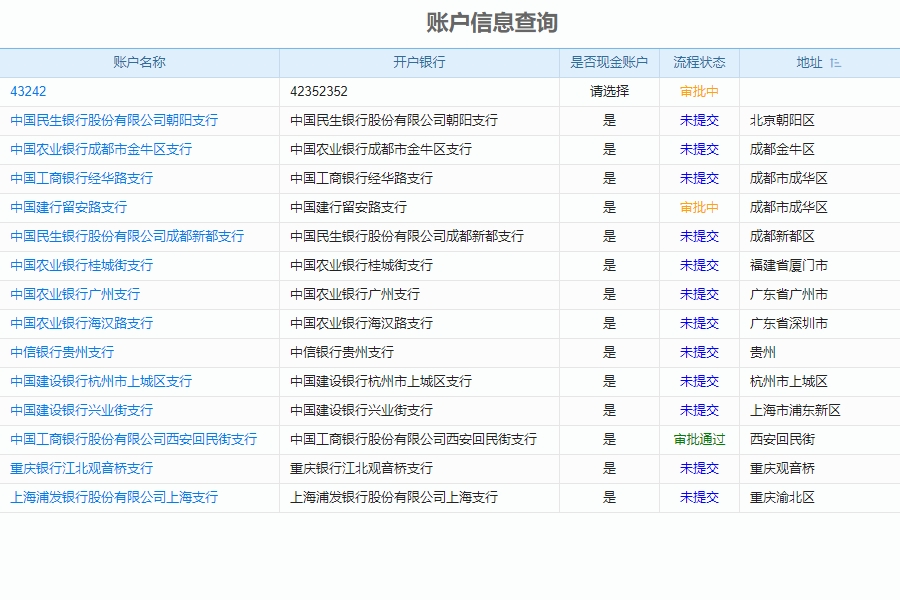
Task: Open 中国工商银行经华路支行 details
Action: [82, 178]
